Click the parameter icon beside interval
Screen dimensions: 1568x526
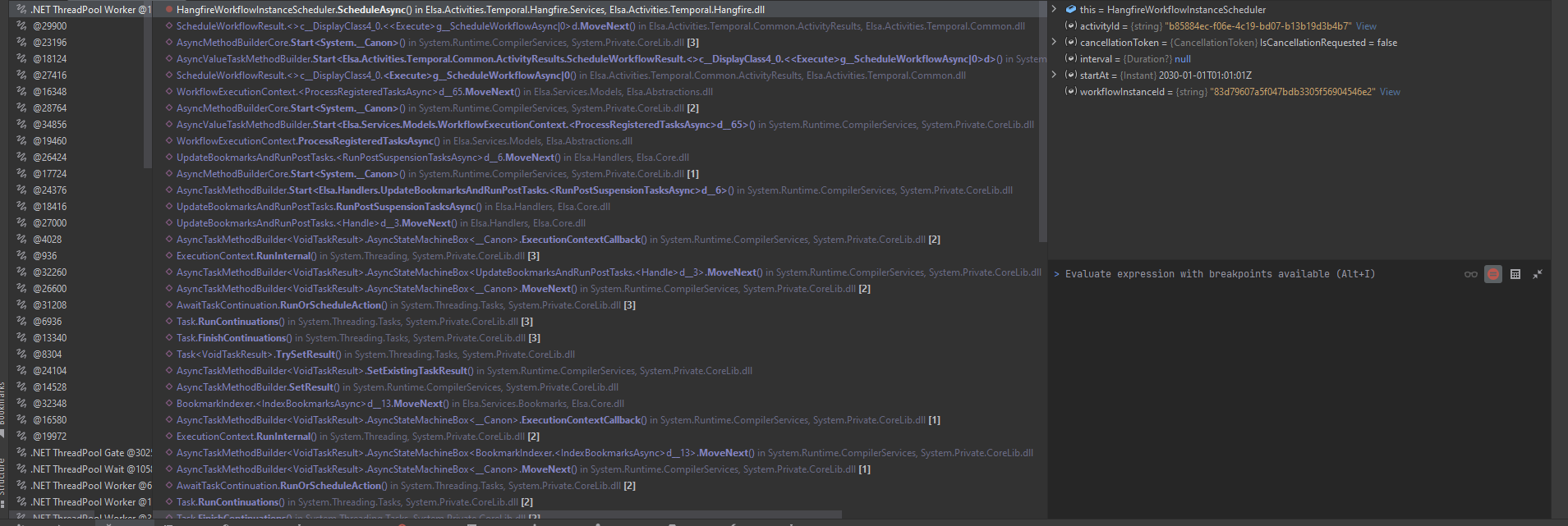click(1070, 58)
